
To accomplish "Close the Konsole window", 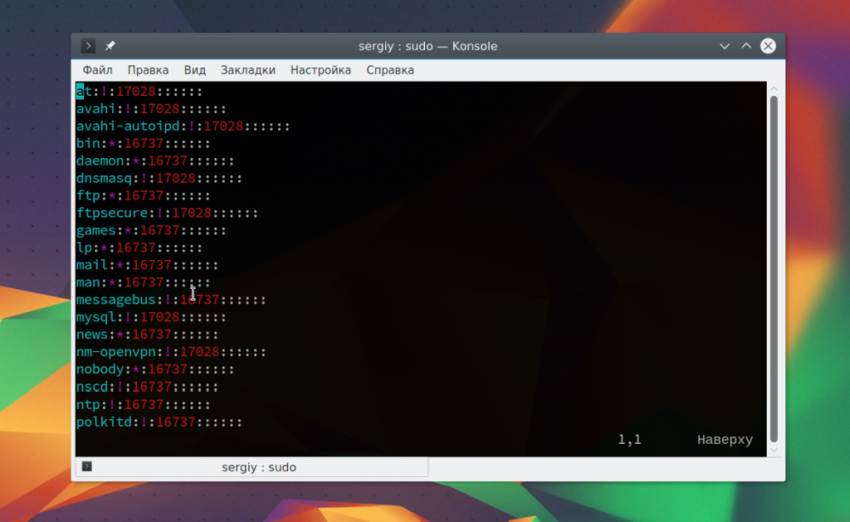I will click(768, 46).
